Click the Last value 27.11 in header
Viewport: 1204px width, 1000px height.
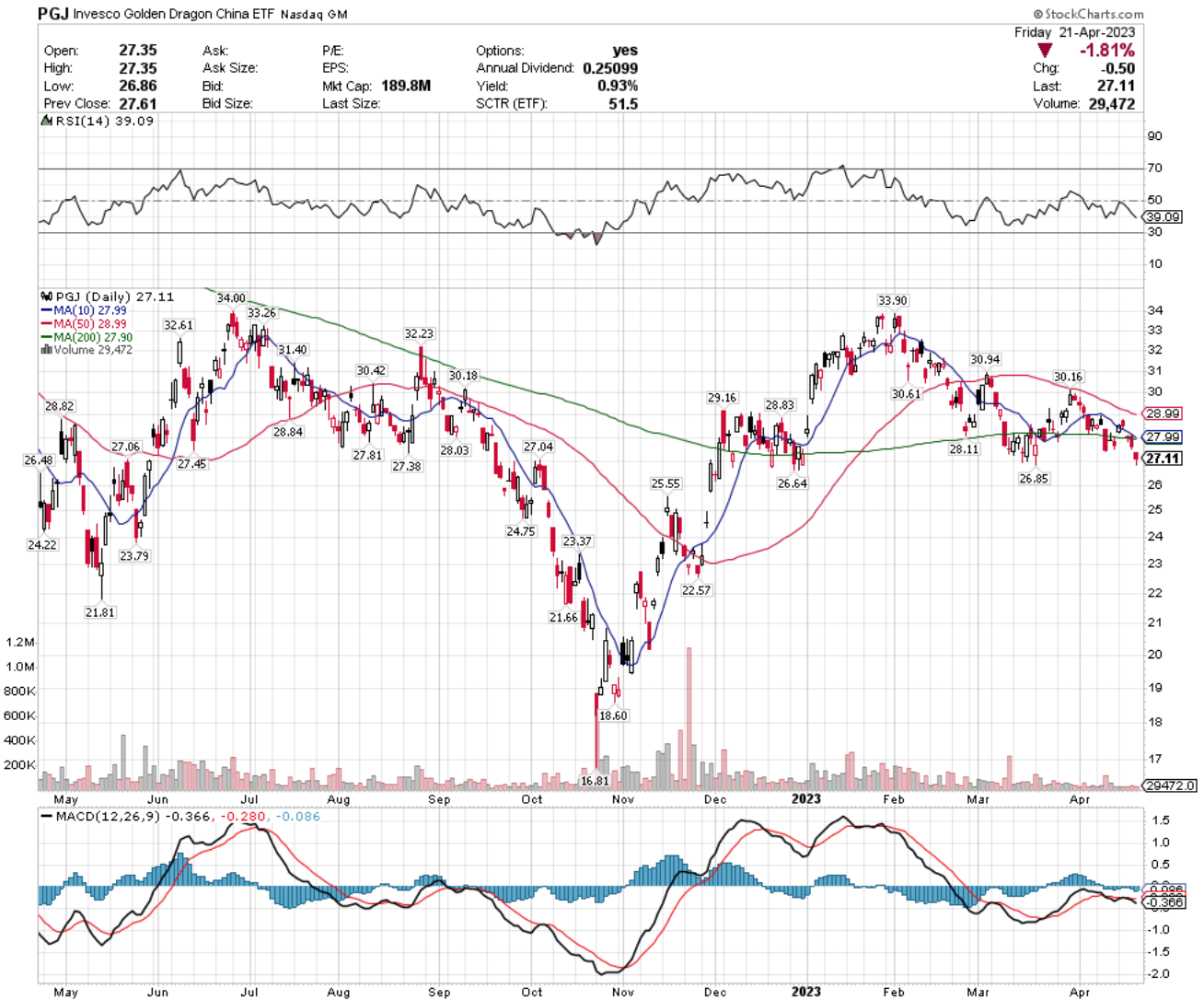(1116, 86)
